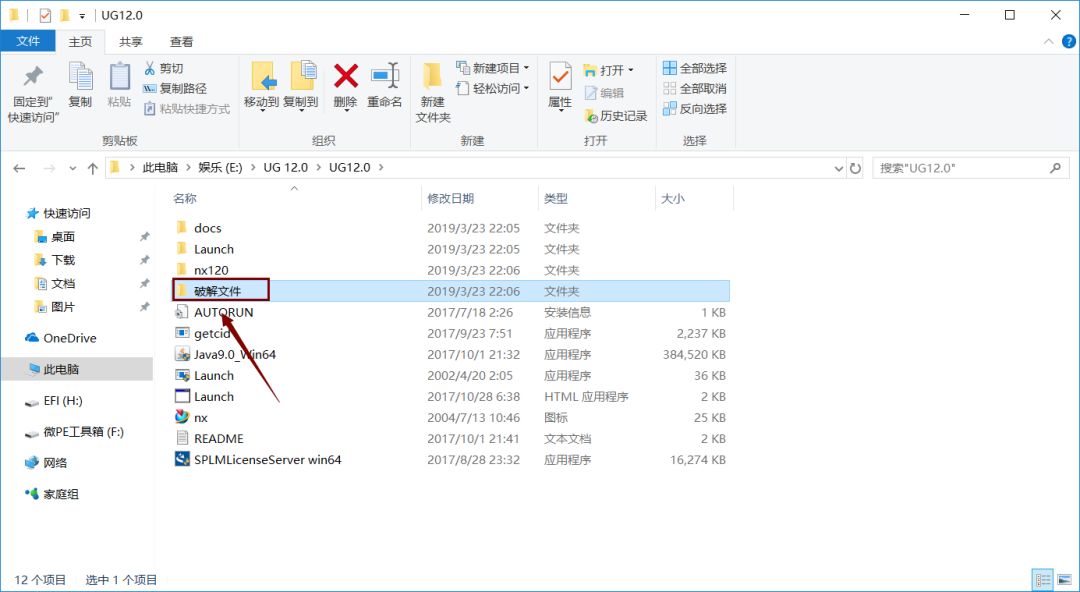Create a new folder from the ribbon

tap(433, 93)
